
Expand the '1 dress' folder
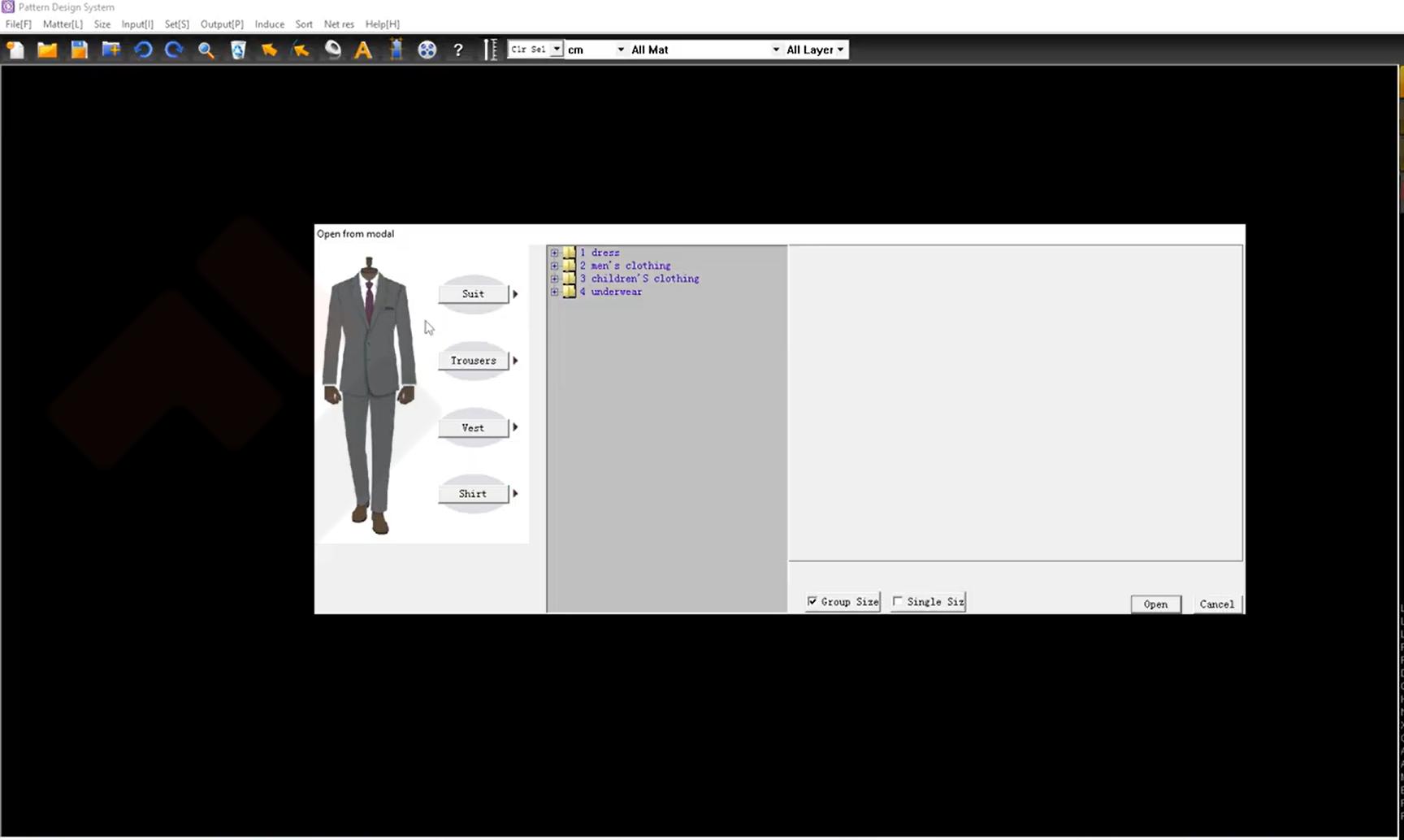[x=555, y=253]
